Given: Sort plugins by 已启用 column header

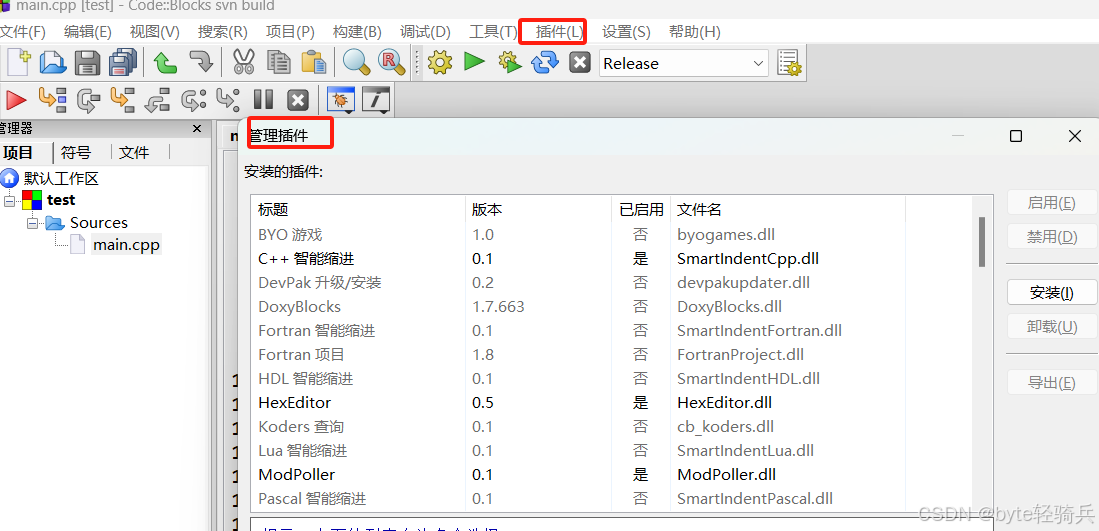Looking at the screenshot, I should (641, 209).
